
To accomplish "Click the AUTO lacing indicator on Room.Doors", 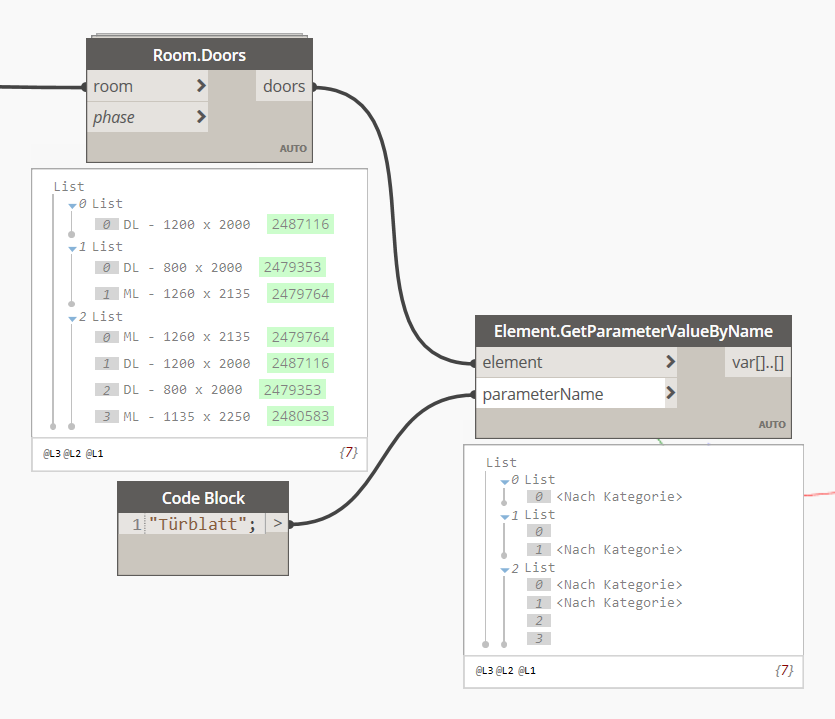I will click(293, 147).
